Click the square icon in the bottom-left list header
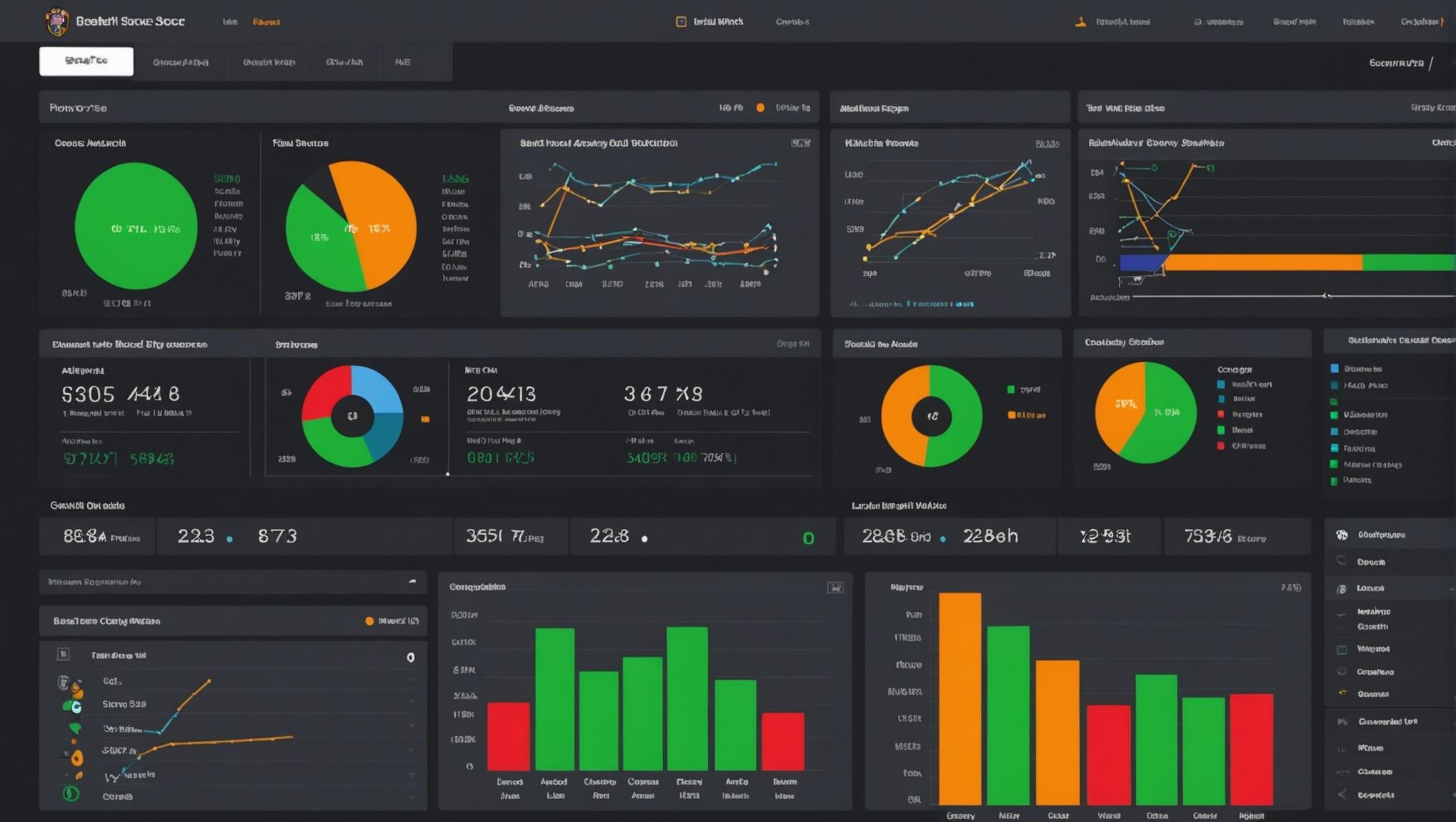This screenshot has height=822, width=1456. click(x=63, y=654)
